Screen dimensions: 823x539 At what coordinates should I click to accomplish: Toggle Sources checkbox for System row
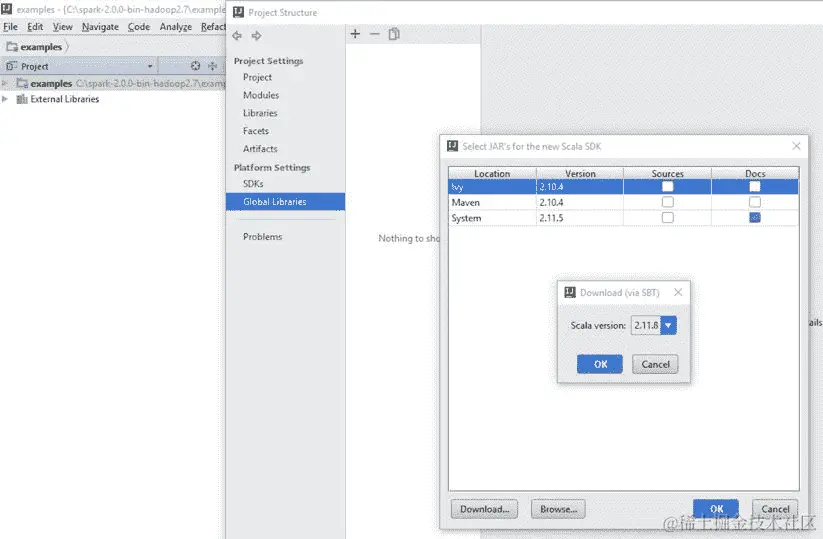click(x=668, y=217)
